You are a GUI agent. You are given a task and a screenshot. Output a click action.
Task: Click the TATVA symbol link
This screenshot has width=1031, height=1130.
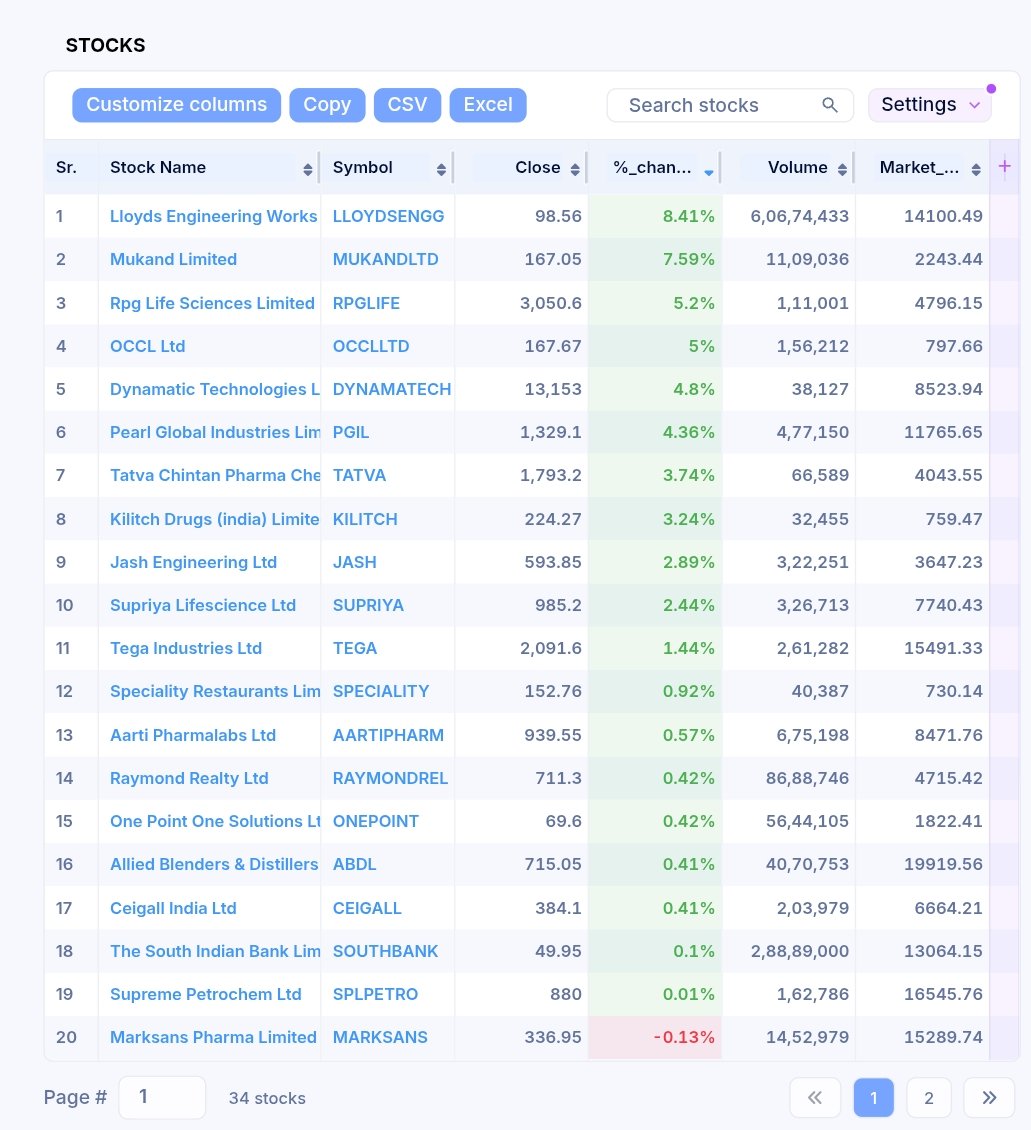point(360,476)
